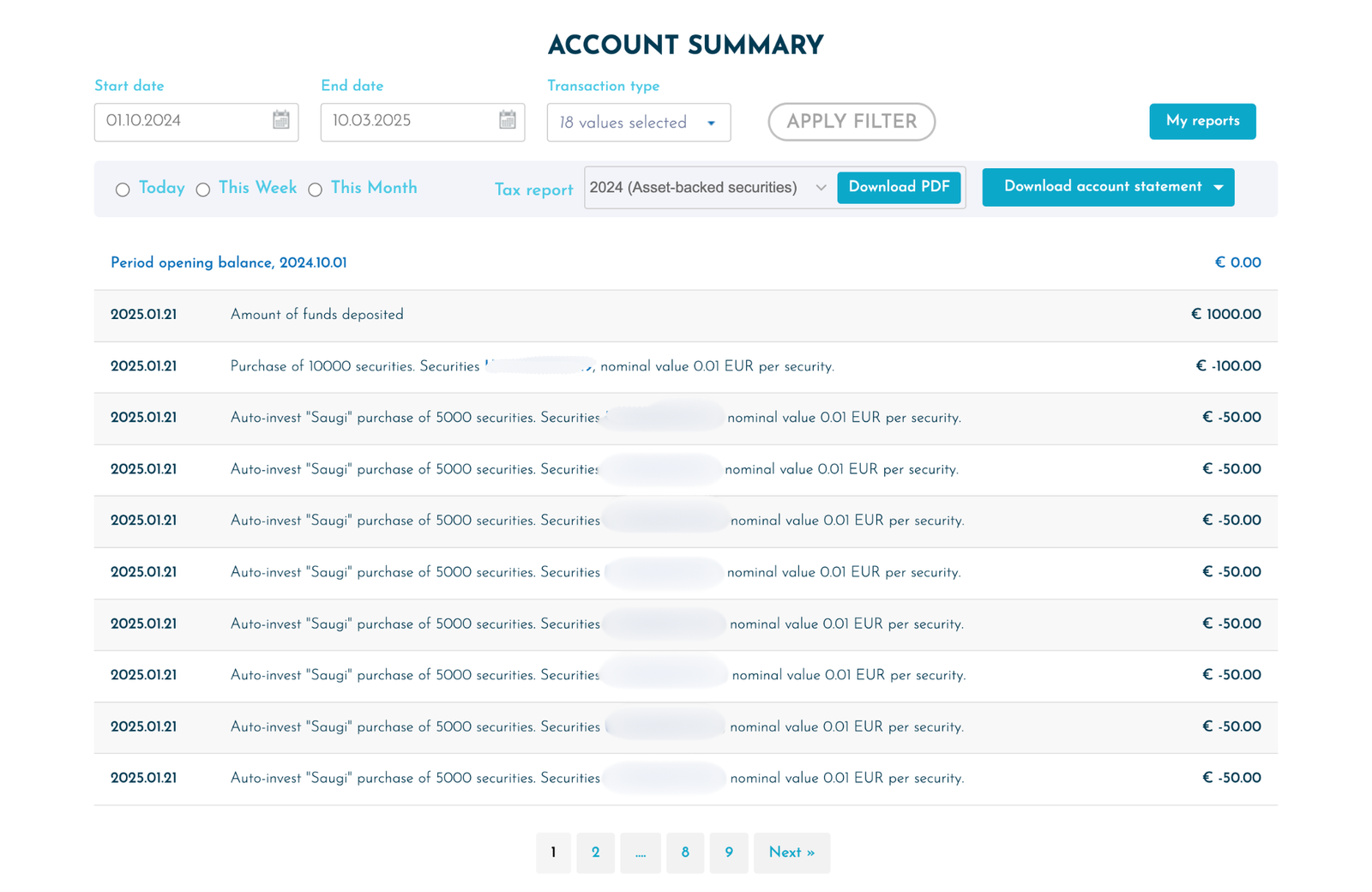
Task: Expand the Transaction type dropdown
Action: pos(639,123)
